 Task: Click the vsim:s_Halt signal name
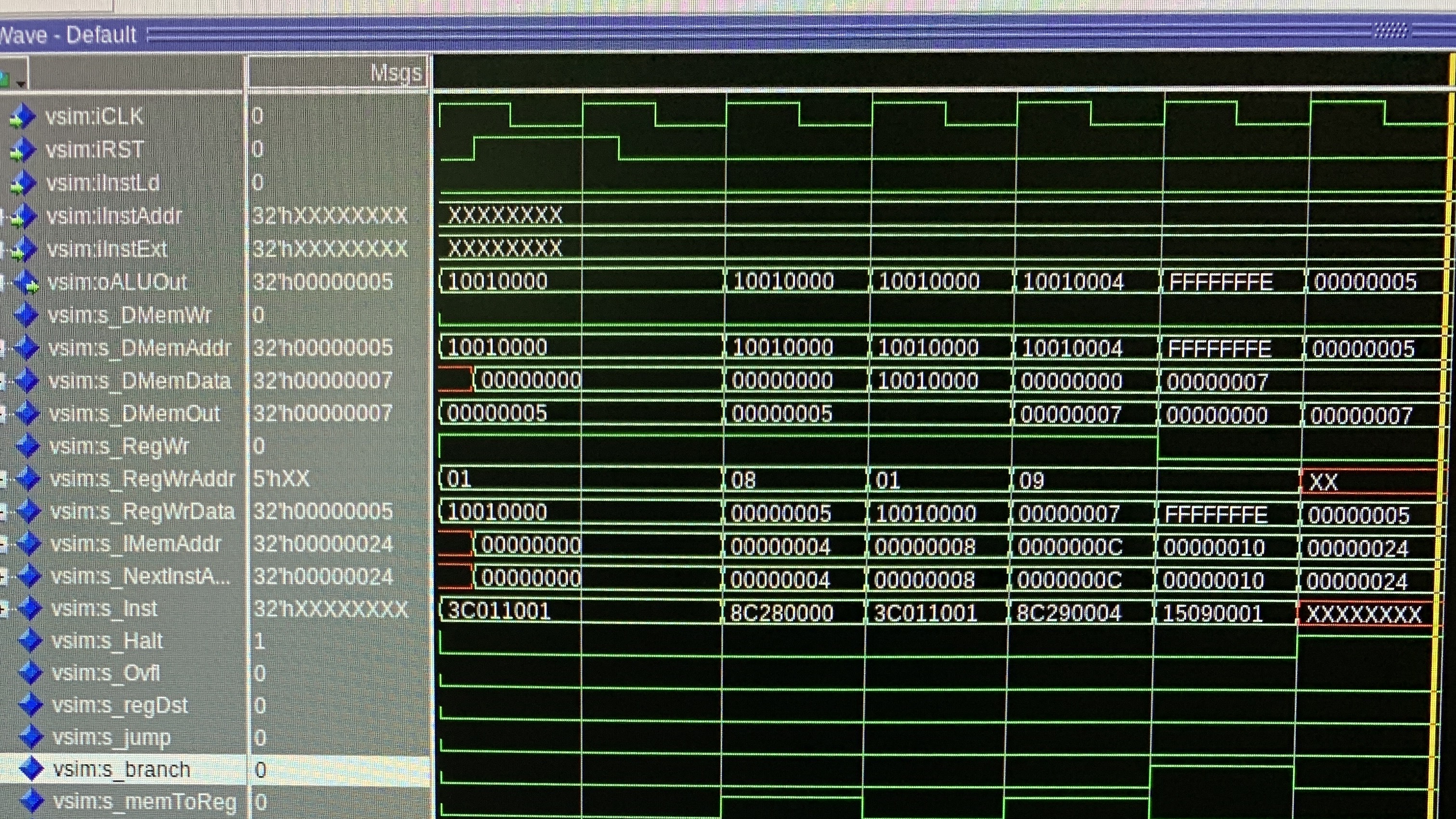click(x=107, y=641)
